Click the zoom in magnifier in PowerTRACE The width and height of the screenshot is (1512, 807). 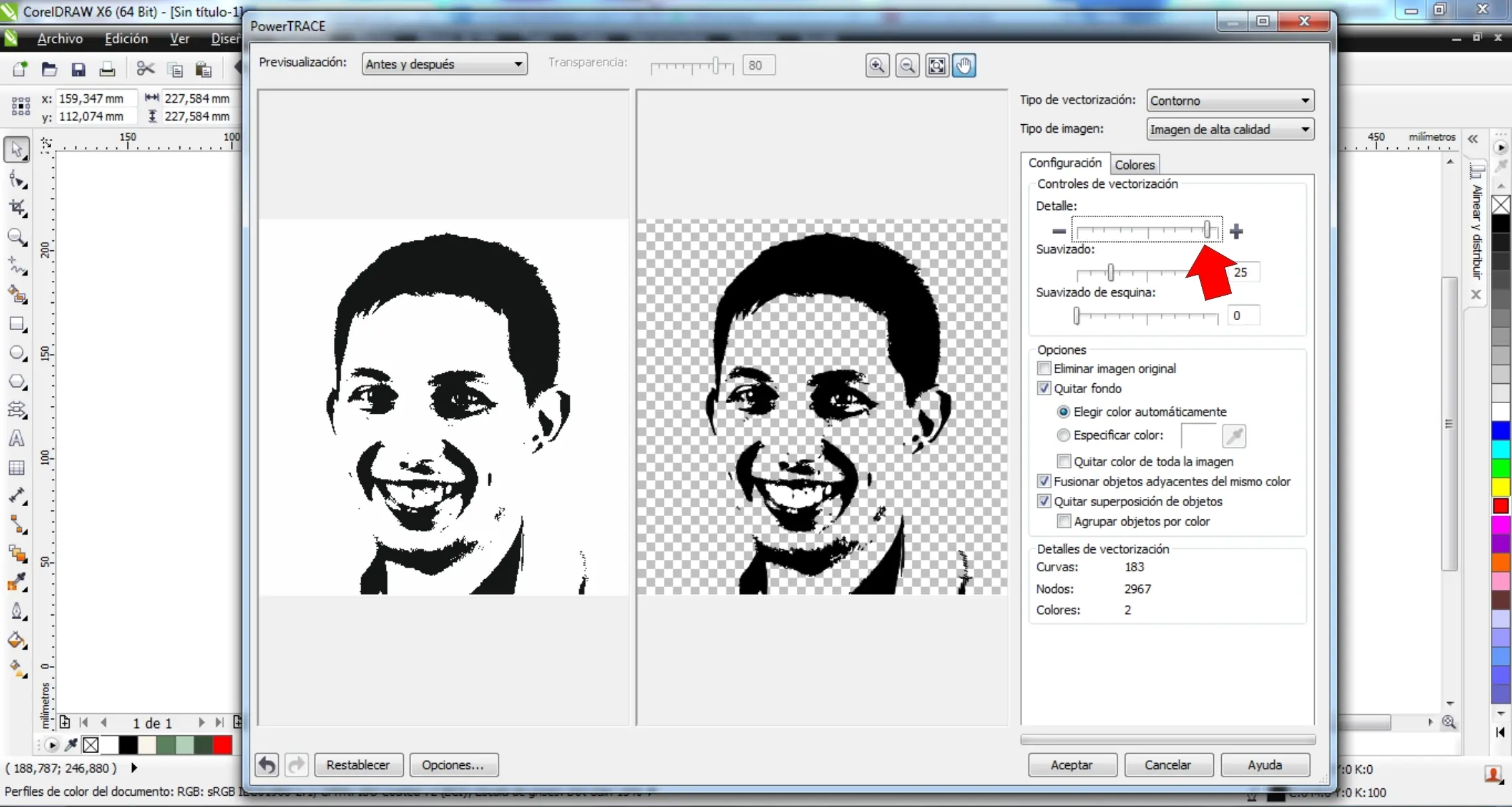tap(877, 65)
